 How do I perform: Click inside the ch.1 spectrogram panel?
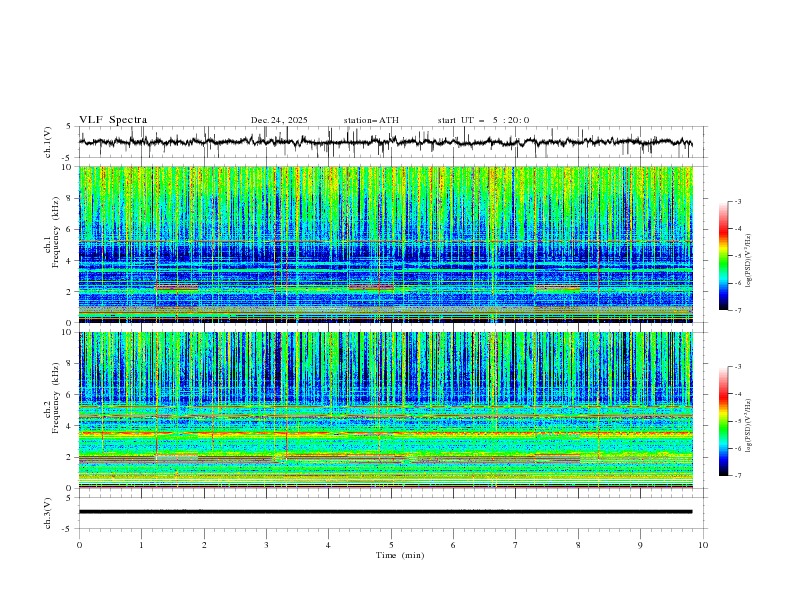tap(385, 244)
